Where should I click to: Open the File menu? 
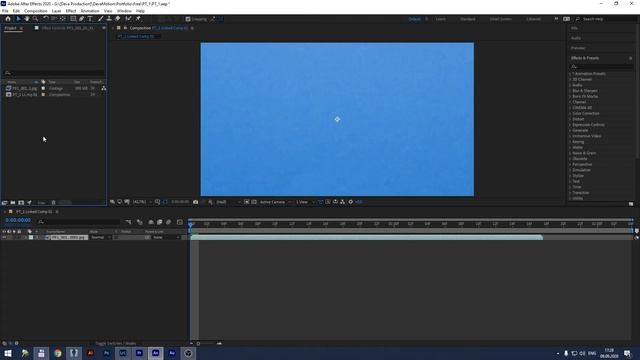[5, 11]
